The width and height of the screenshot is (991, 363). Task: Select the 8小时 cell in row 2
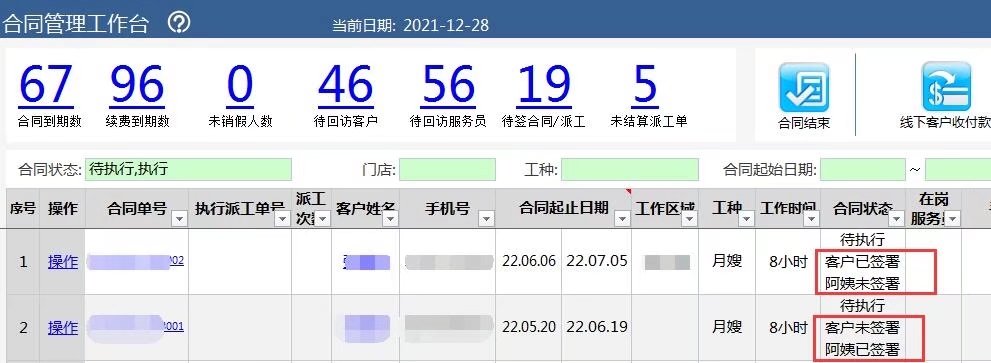[x=788, y=328]
